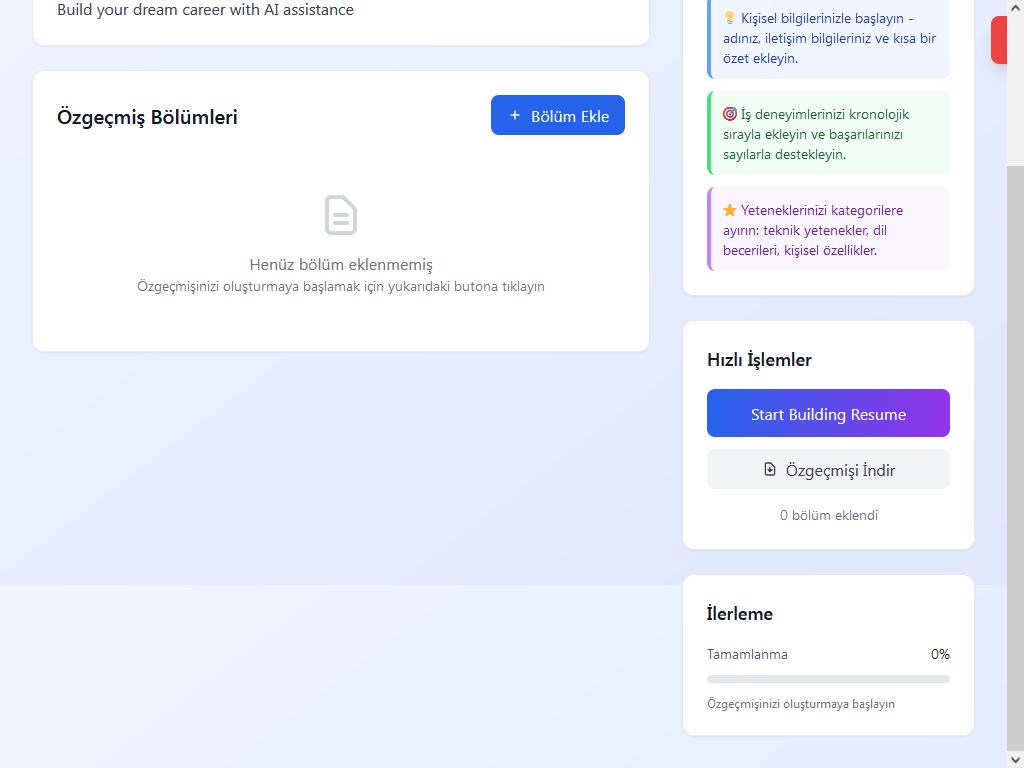This screenshot has height=768, width=1024.
Task: Select the Özgeçmiş Bölümleri heading
Action: tap(148, 117)
